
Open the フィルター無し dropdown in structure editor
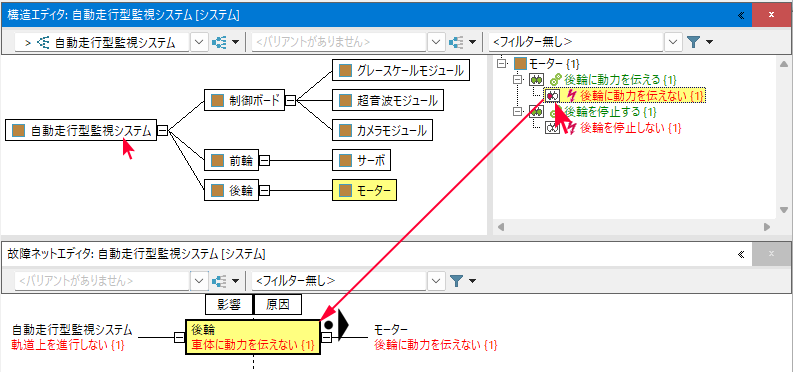(x=673, y=42)
